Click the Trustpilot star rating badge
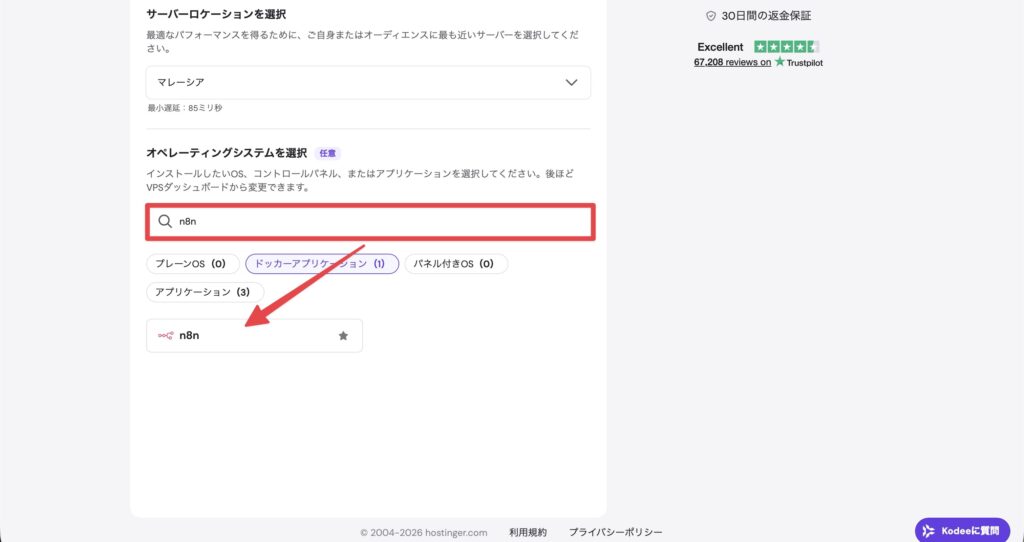 click(786, 47)
